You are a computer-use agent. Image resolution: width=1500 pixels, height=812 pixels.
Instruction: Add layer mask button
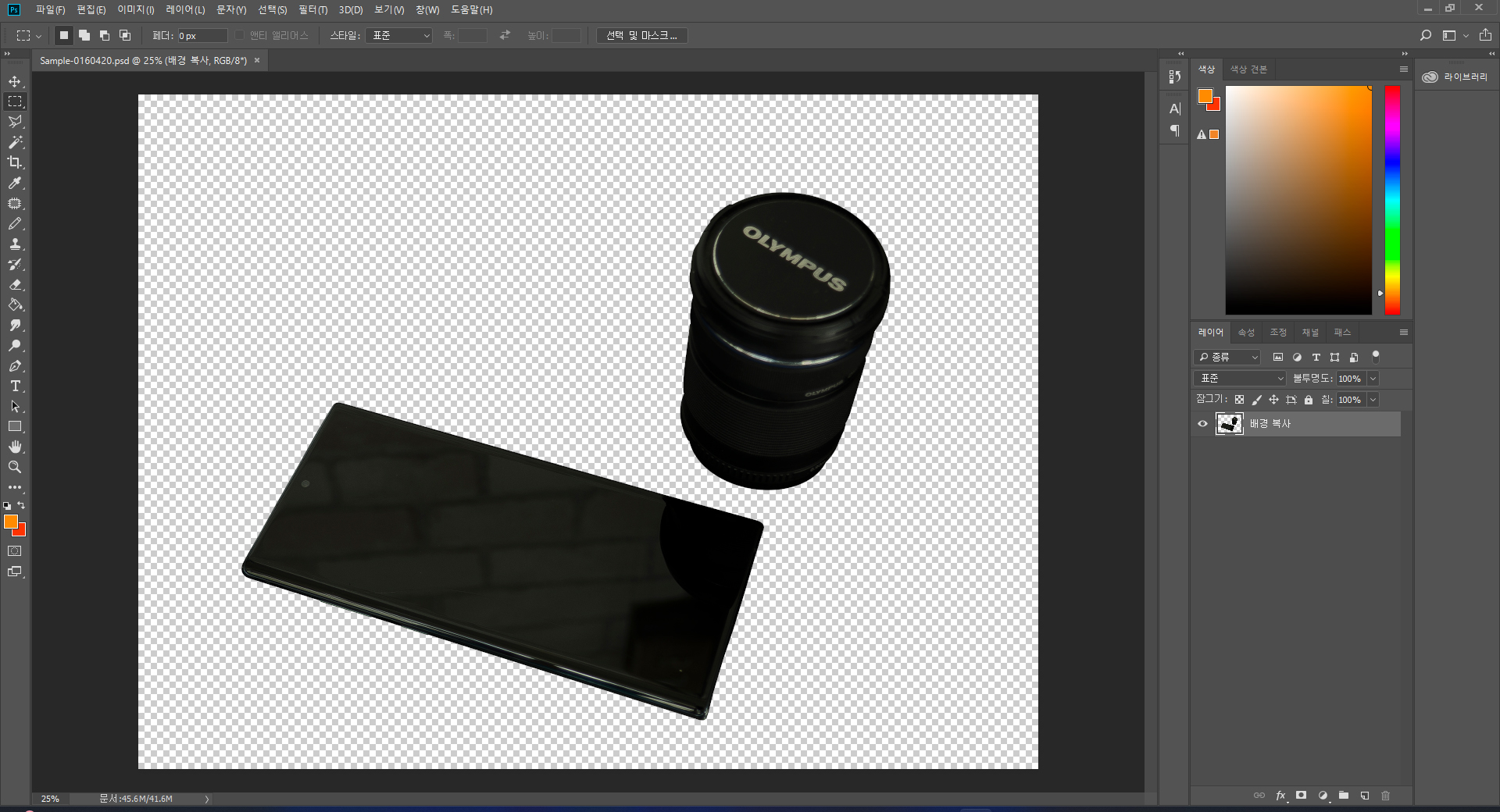1301,796
